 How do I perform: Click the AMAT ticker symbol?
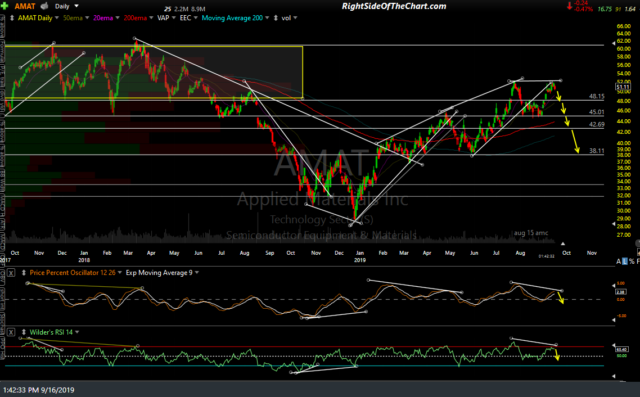tap(25, 6)
